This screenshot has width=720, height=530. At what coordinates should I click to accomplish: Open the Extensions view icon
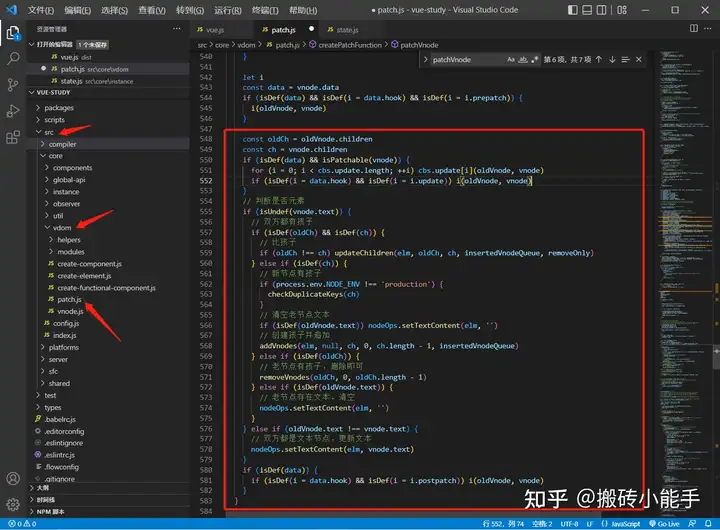click(13, 137)
